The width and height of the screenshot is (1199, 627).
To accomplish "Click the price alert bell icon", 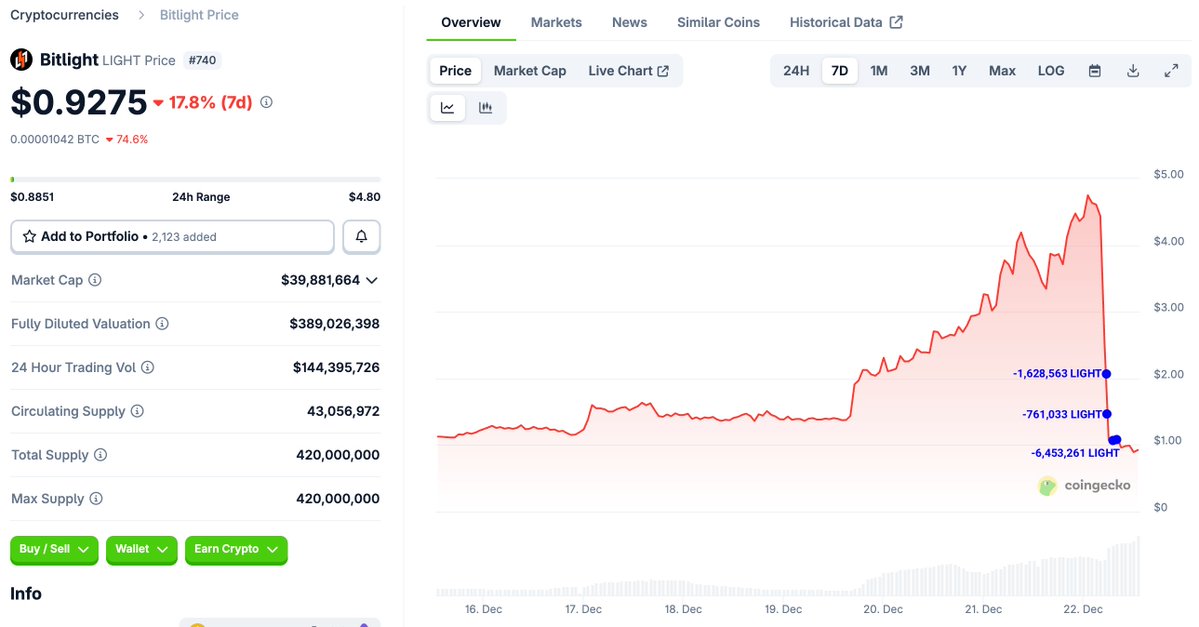I will click(x=362, y=237).
